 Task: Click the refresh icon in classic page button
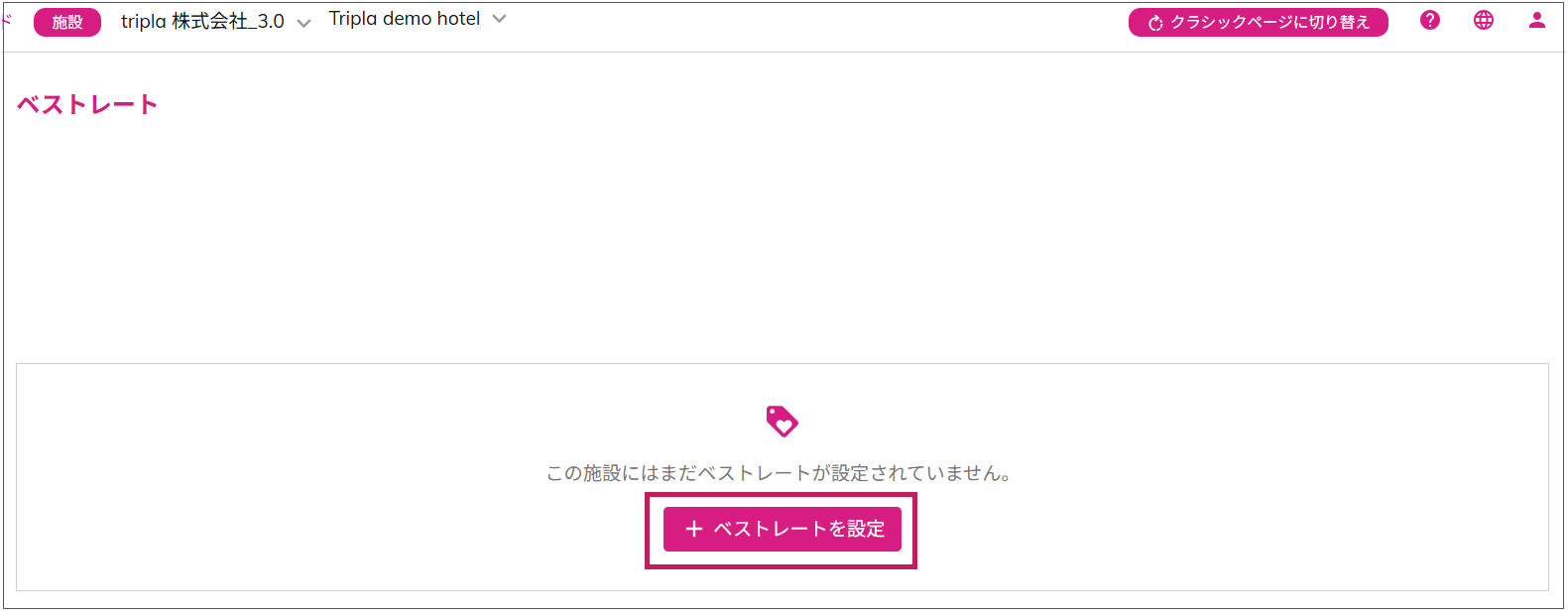pos(1155,23)
